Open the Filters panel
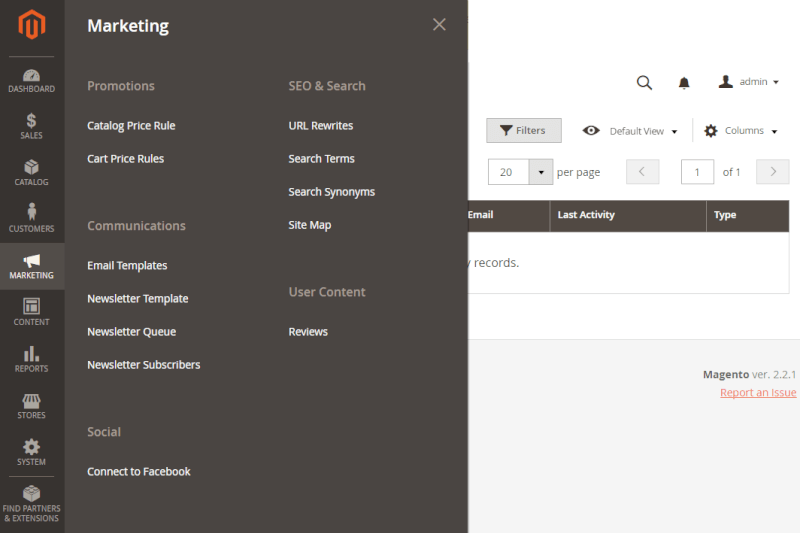This screenshot has height=533, width=800. 524,131
